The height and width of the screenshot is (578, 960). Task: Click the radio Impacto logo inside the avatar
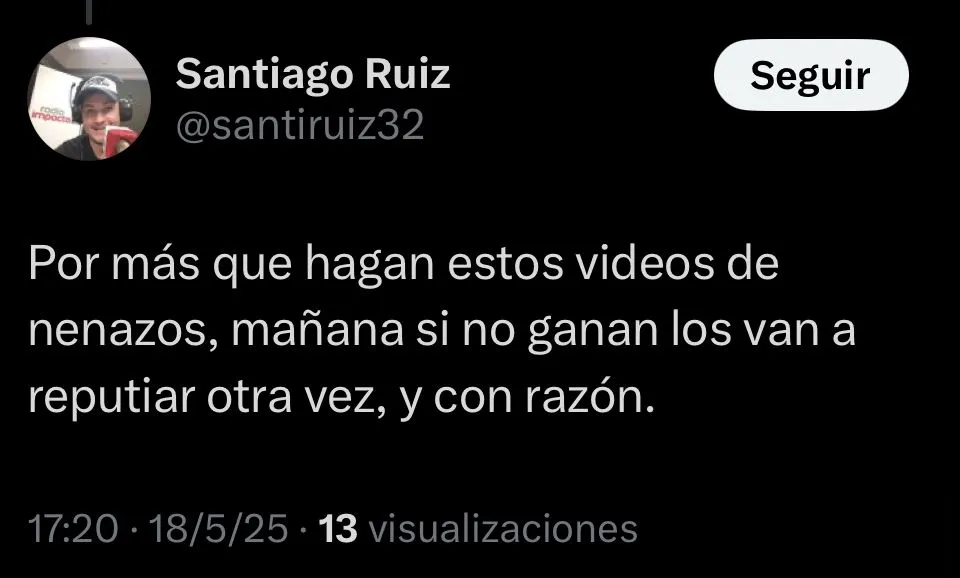pos(51,115)
